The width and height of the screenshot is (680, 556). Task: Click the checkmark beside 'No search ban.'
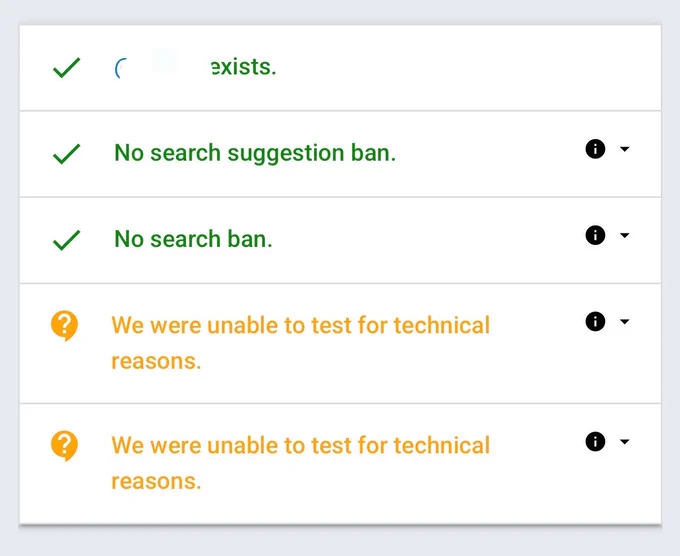[66, 240]
